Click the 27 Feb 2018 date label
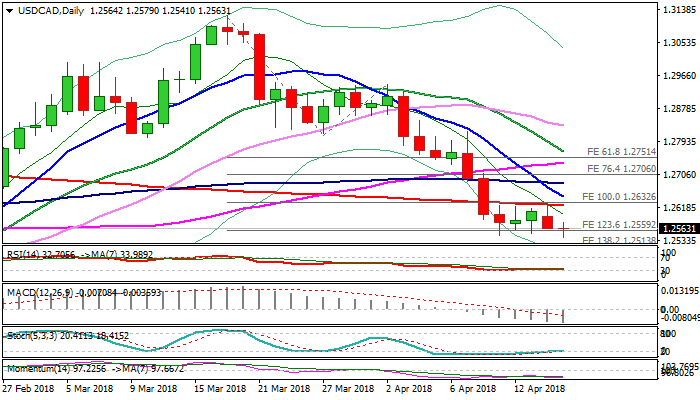This screenshot has height=400, width=700. (x=29, y=388)
